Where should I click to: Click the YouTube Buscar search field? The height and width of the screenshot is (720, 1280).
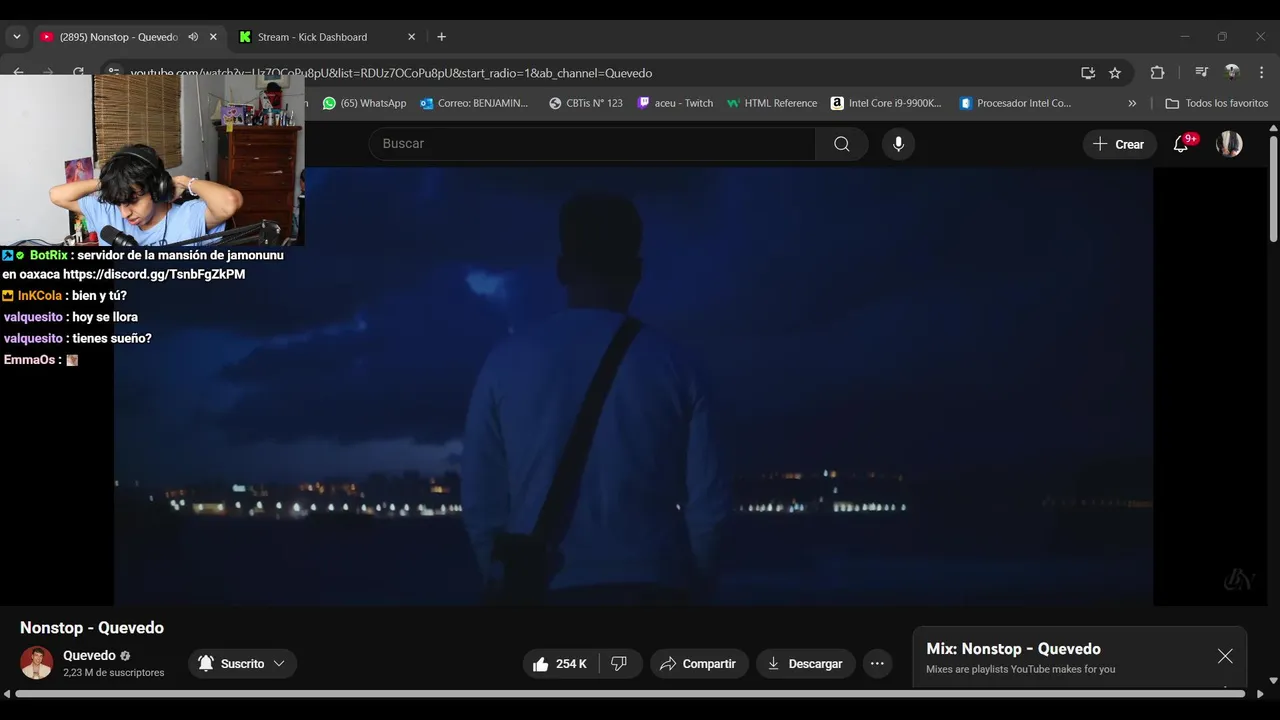tap(592, 144)
